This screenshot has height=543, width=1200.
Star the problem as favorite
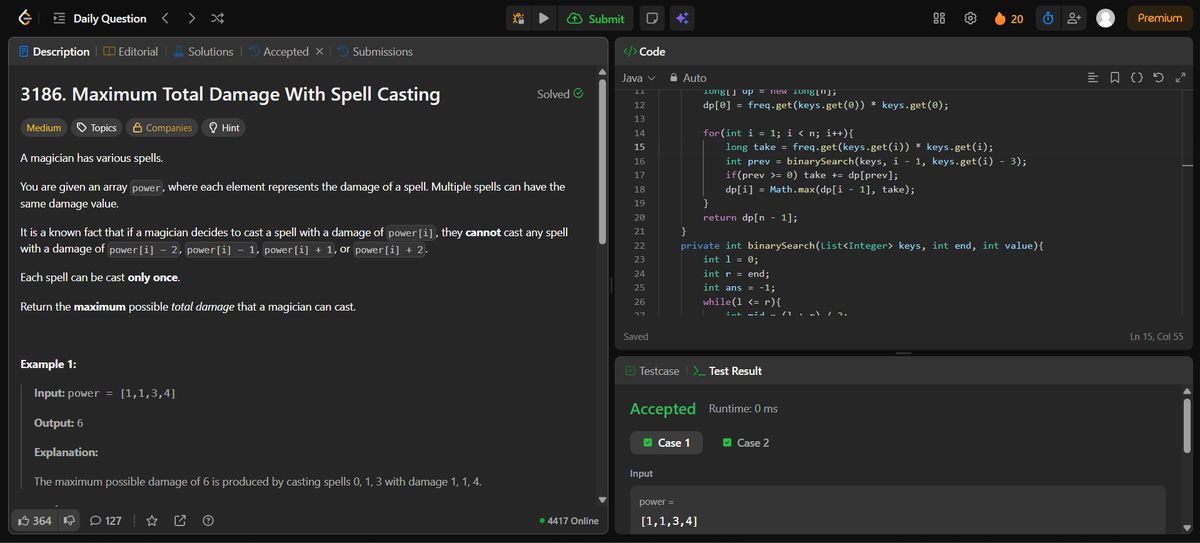click(x=152, y=520)
